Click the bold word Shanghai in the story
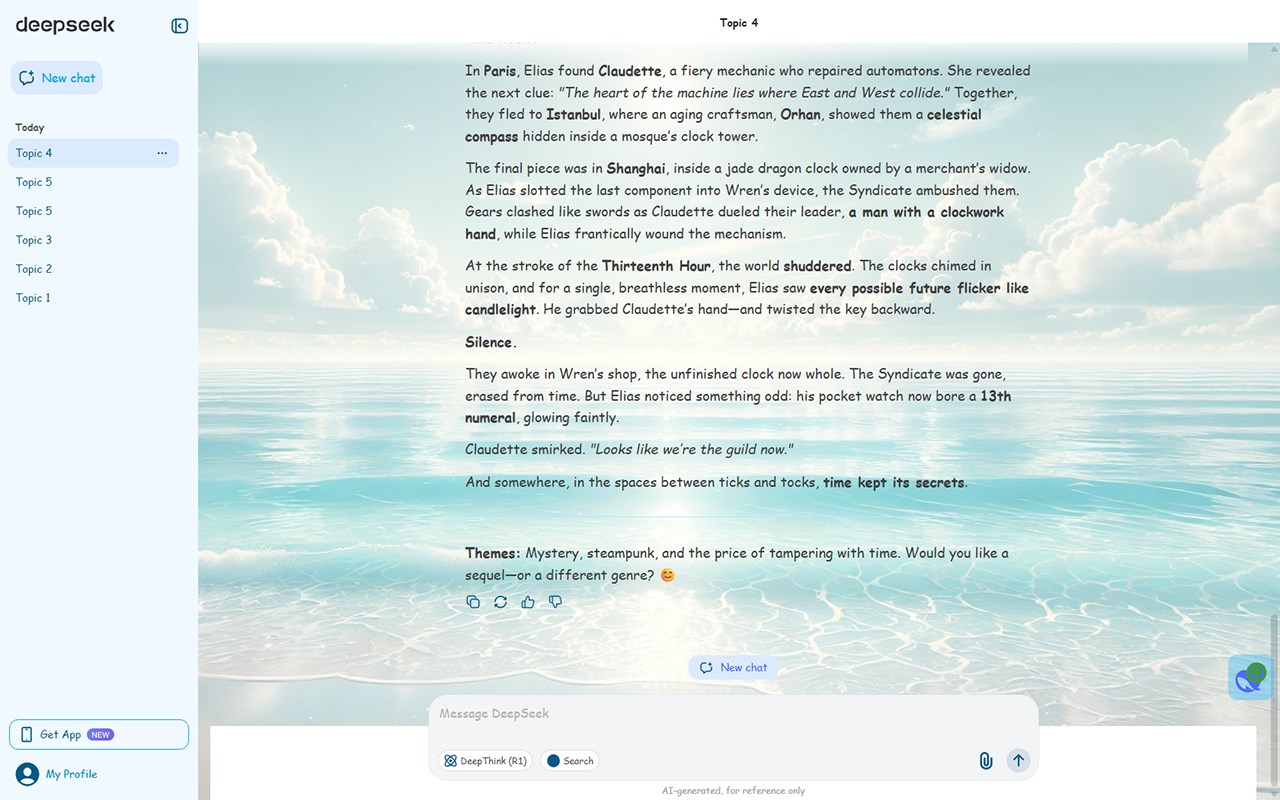Image resolution: width=1280 pixels, height=800 pixels. coord(636,168)
